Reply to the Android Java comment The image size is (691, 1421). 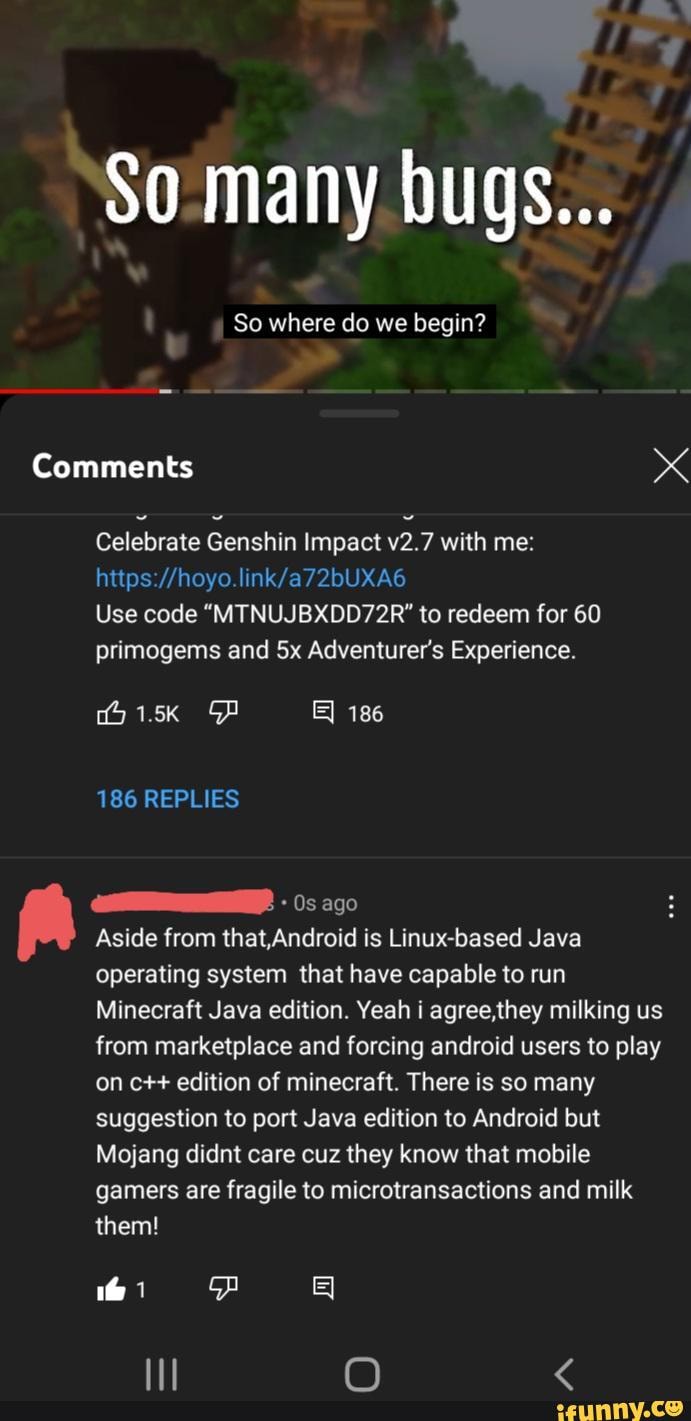pos(324,1290)
